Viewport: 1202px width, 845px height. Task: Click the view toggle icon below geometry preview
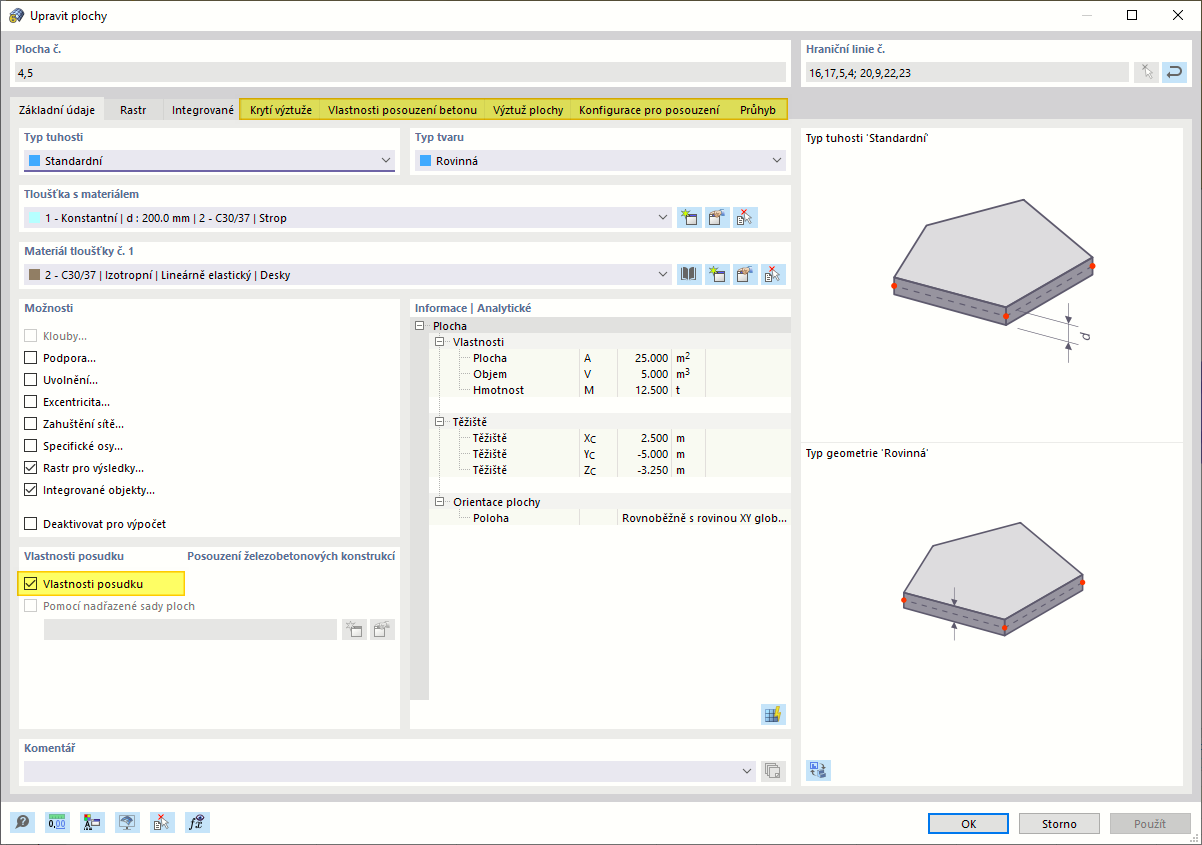pyautogui.click(x=819, y=770)
